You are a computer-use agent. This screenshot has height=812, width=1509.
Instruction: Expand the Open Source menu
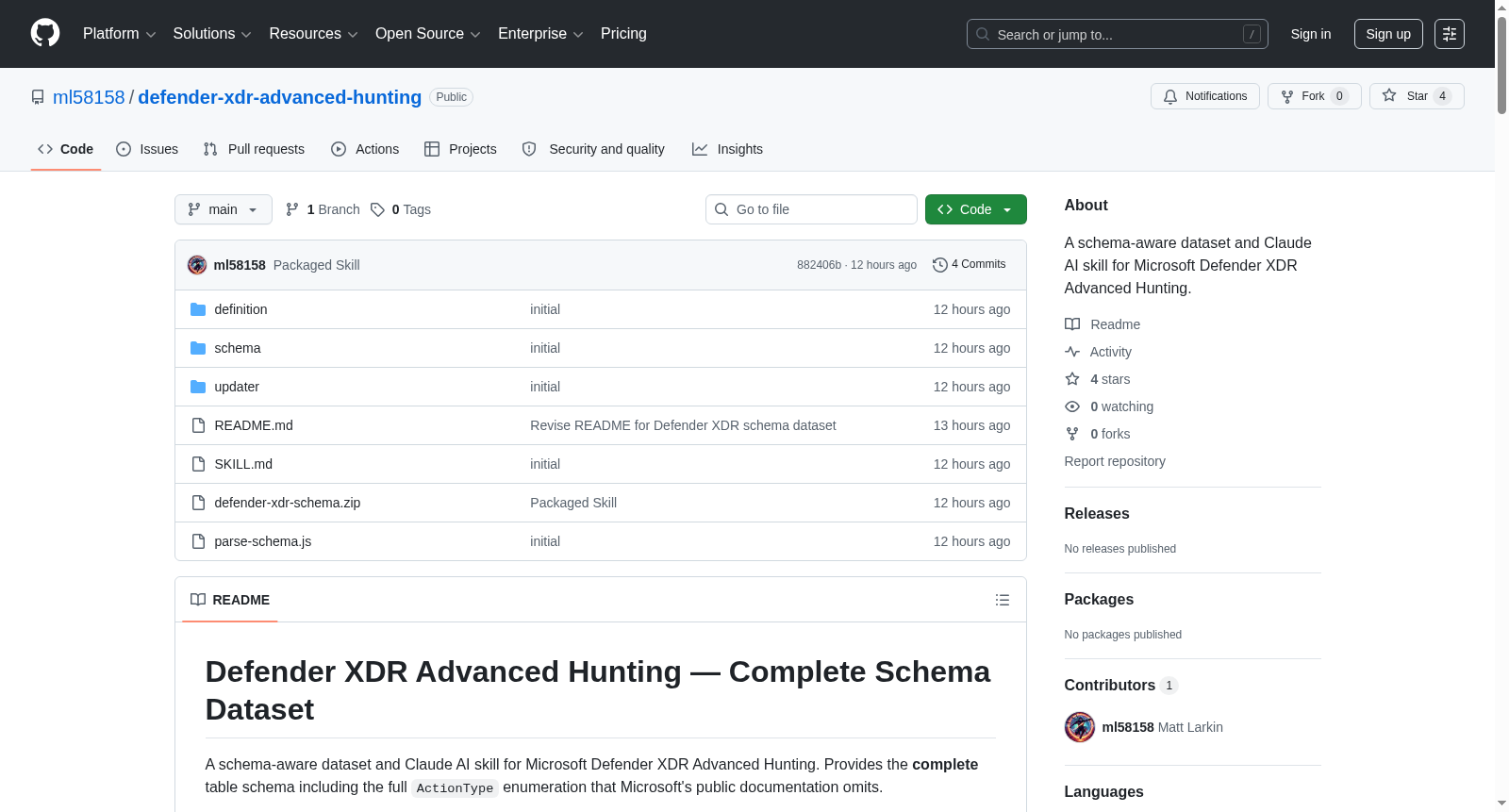click(428, 34)
